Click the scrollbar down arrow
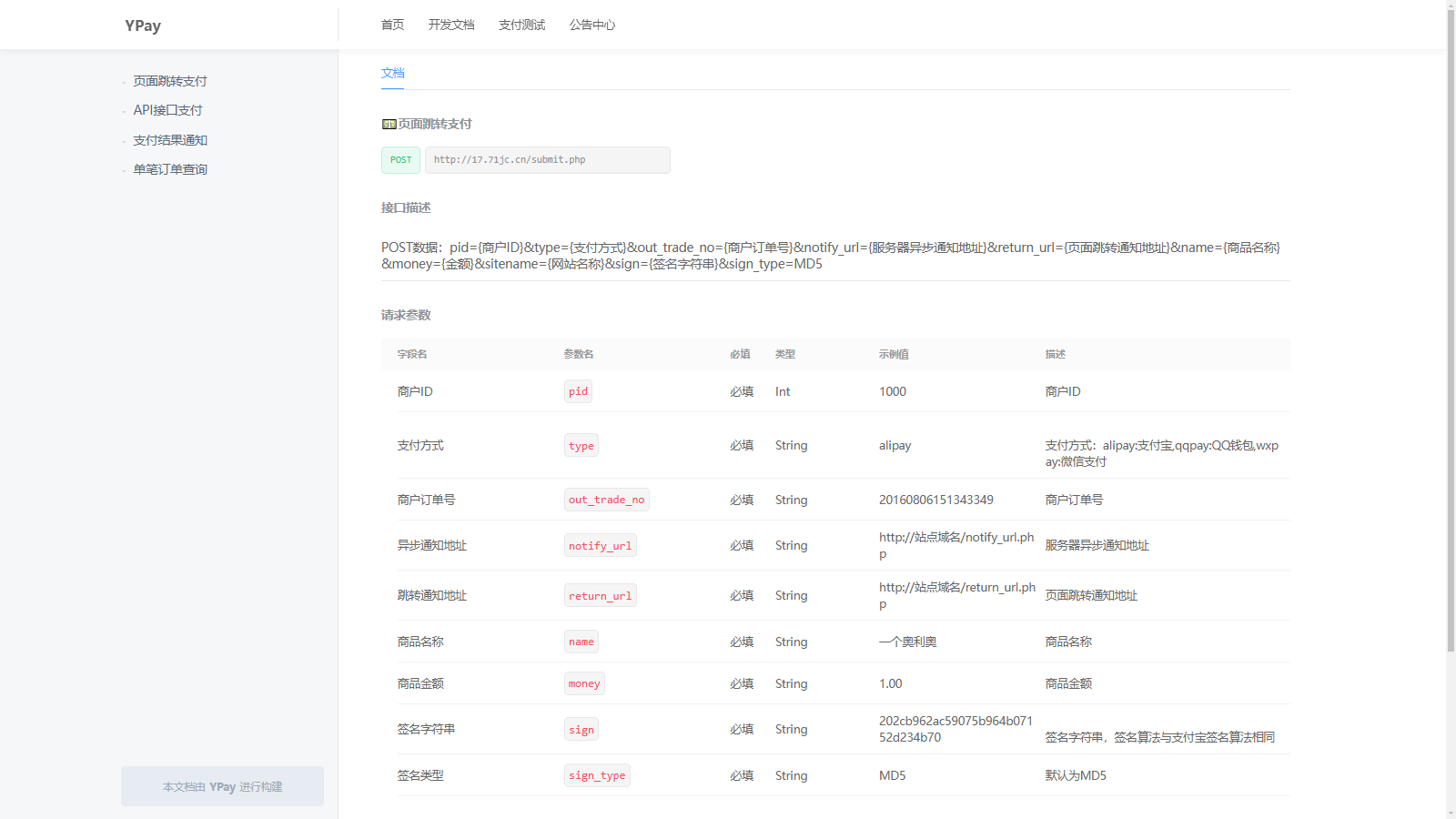 click(1451, 812)
